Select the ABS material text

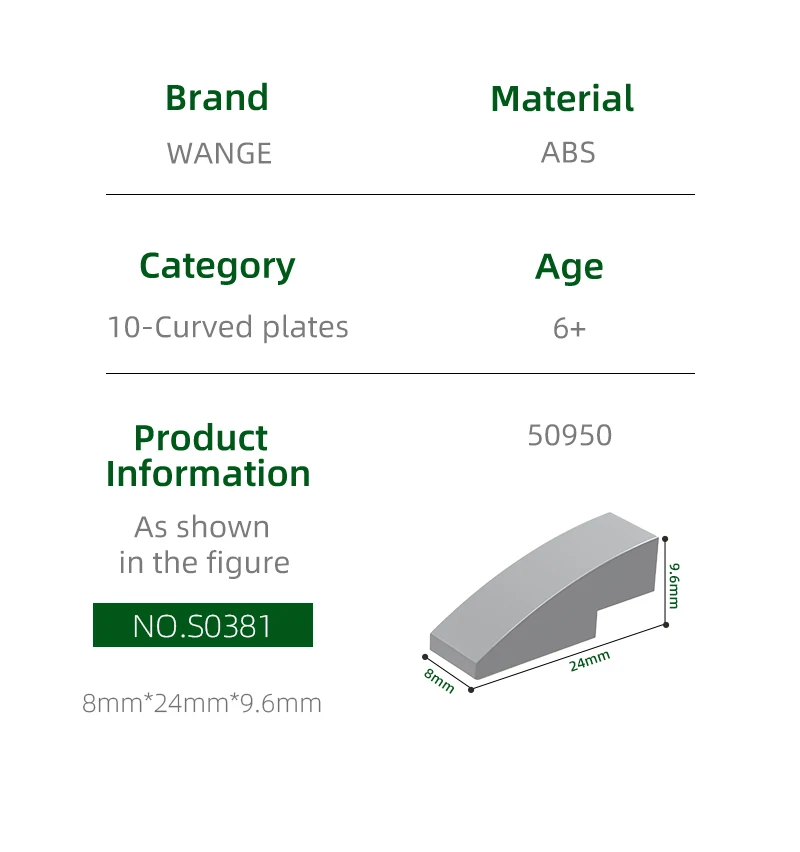568,152
